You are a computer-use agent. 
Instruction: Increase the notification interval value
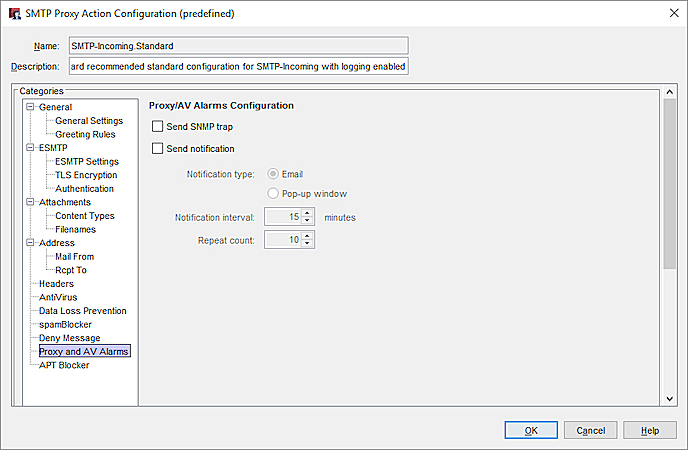pyautogui.click(x=308, y=212)
